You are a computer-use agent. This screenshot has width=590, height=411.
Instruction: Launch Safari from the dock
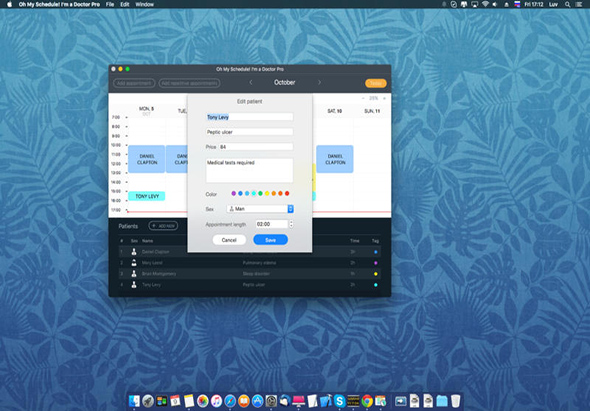coord(230,401)
